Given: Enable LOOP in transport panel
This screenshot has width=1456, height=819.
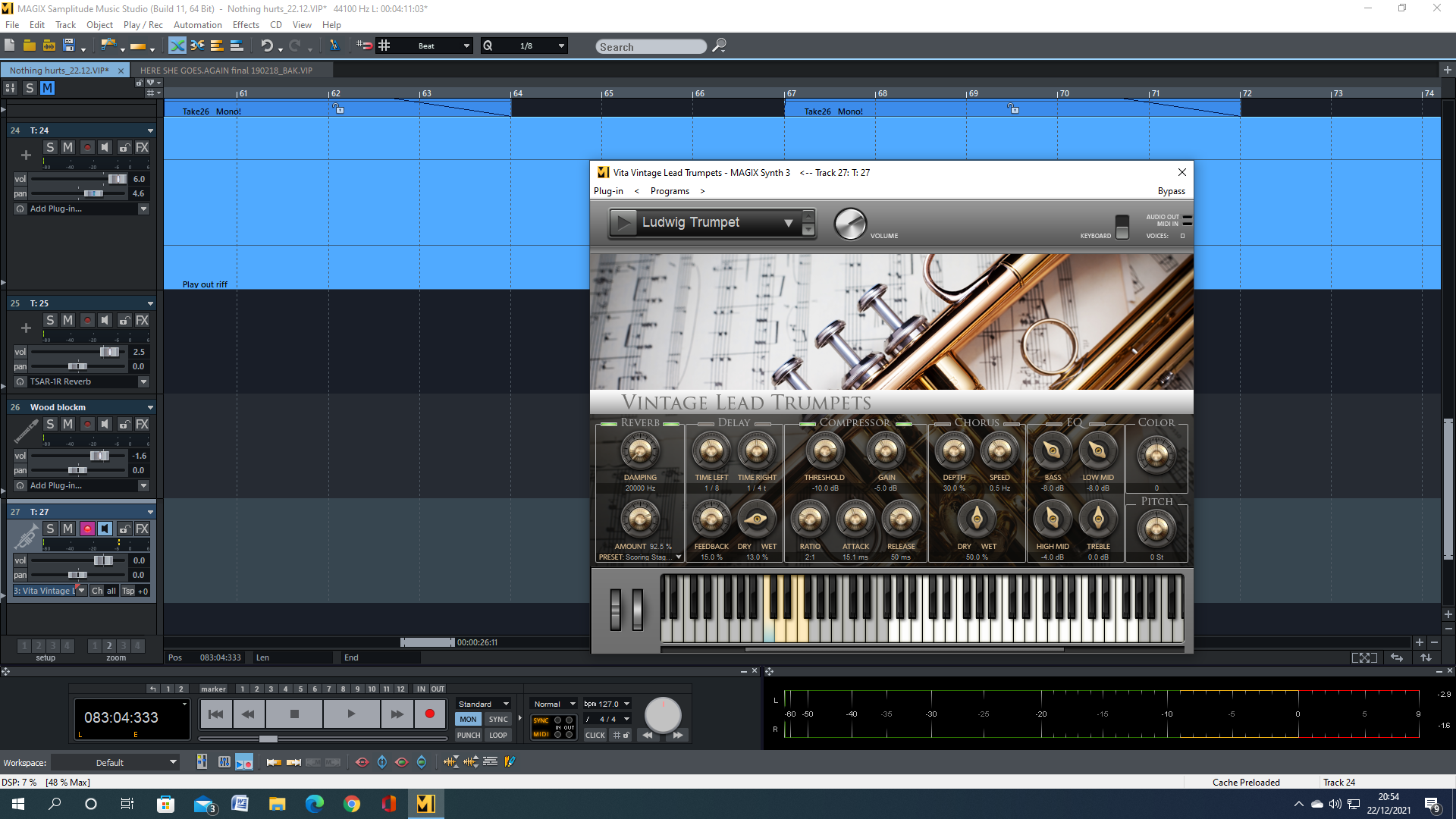Looking at the screenshot, I should click(498, 735).
